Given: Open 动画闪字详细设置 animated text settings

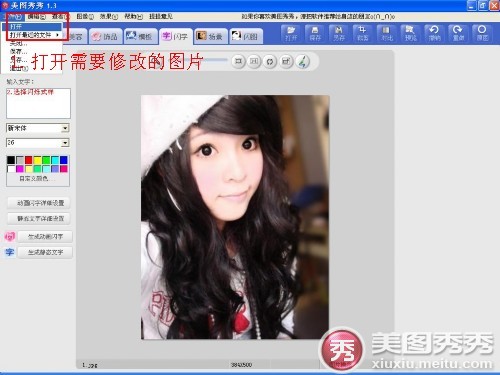Looking at the screenshot, I should point(39,203).
